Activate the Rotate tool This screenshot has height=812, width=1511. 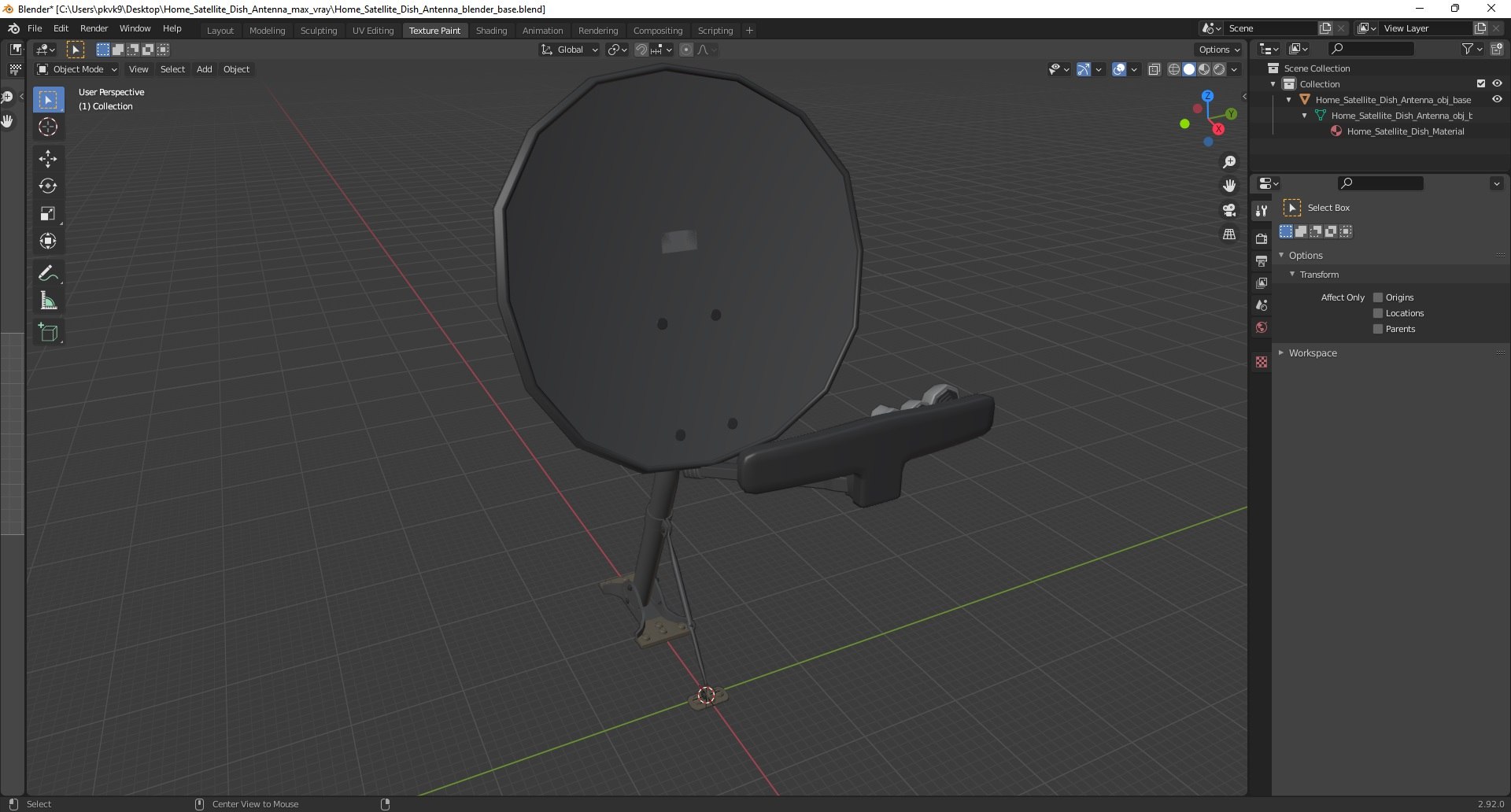coord(48,186)
